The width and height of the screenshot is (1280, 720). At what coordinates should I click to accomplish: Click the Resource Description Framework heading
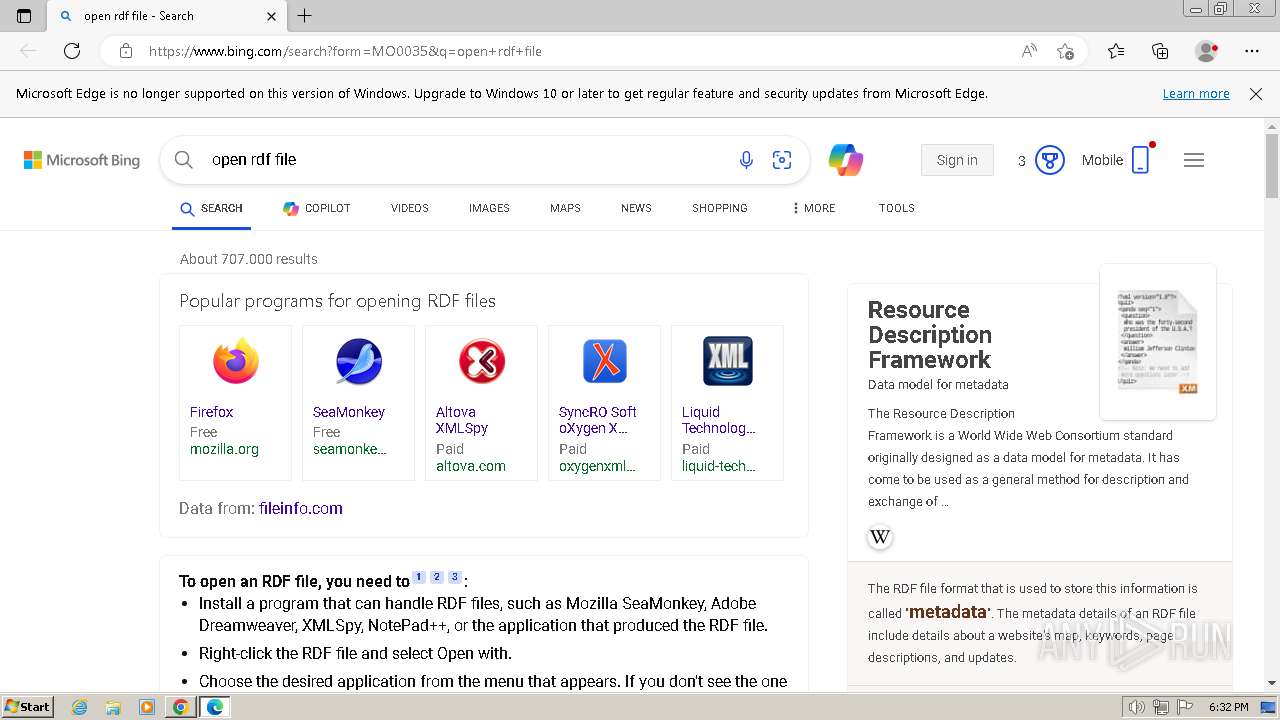(930, 335)
